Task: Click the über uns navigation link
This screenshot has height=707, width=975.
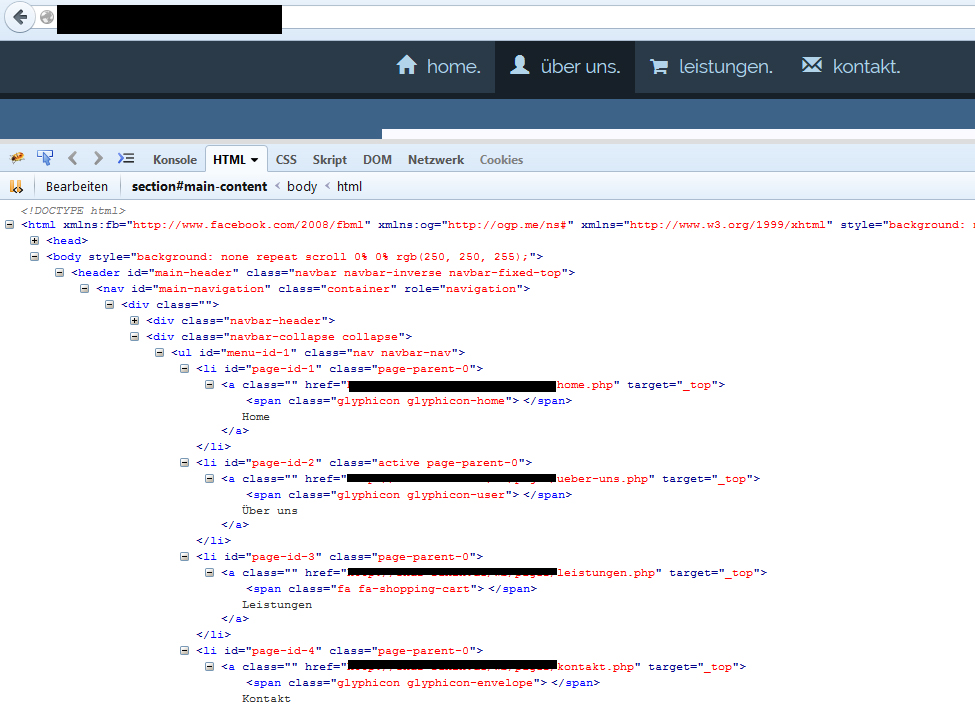Action: coord(563,65)
